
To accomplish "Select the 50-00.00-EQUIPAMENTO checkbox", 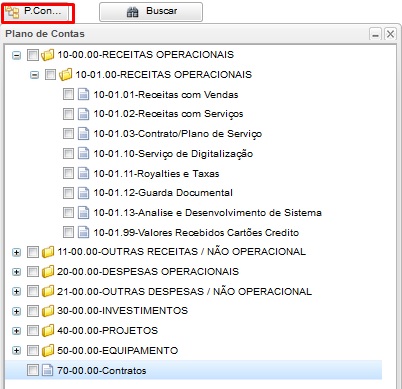I will pyautogui.click(x=33, y=350).
